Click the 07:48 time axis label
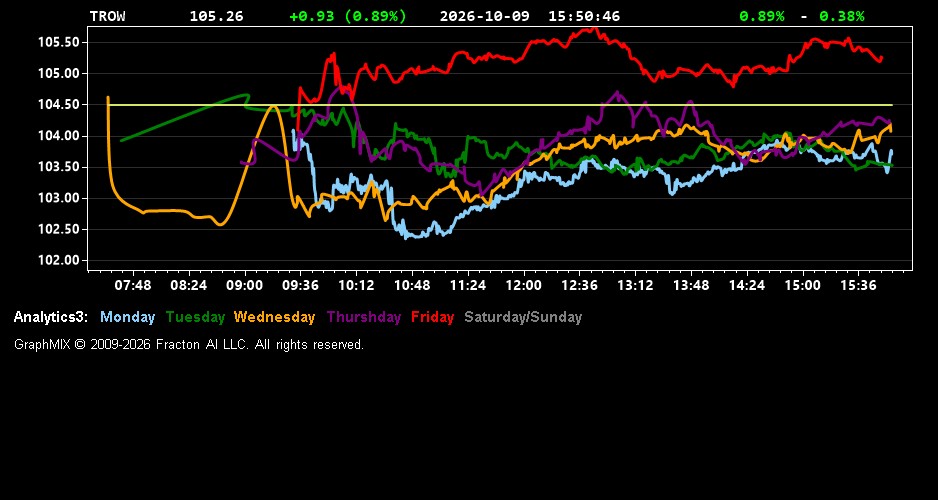This screenshot has height=500, width=938. click(133, 286)
